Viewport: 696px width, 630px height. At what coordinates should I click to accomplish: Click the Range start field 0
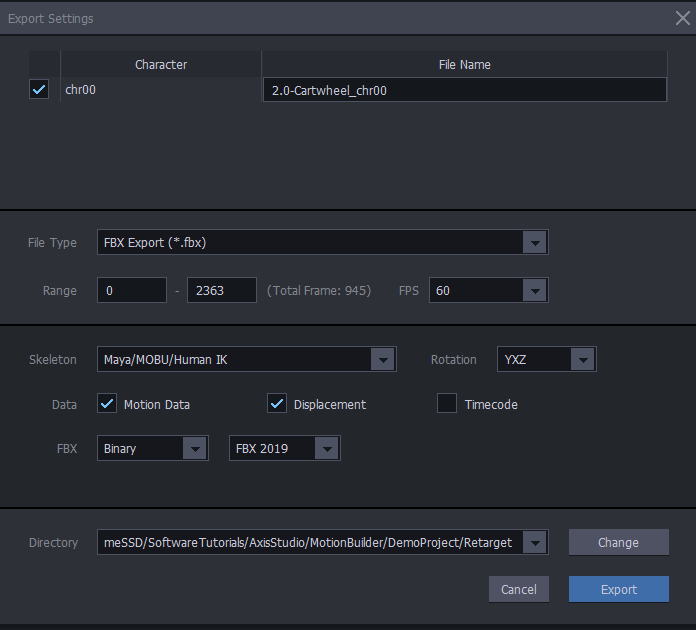pyautogui.click(x=132, y=290)
